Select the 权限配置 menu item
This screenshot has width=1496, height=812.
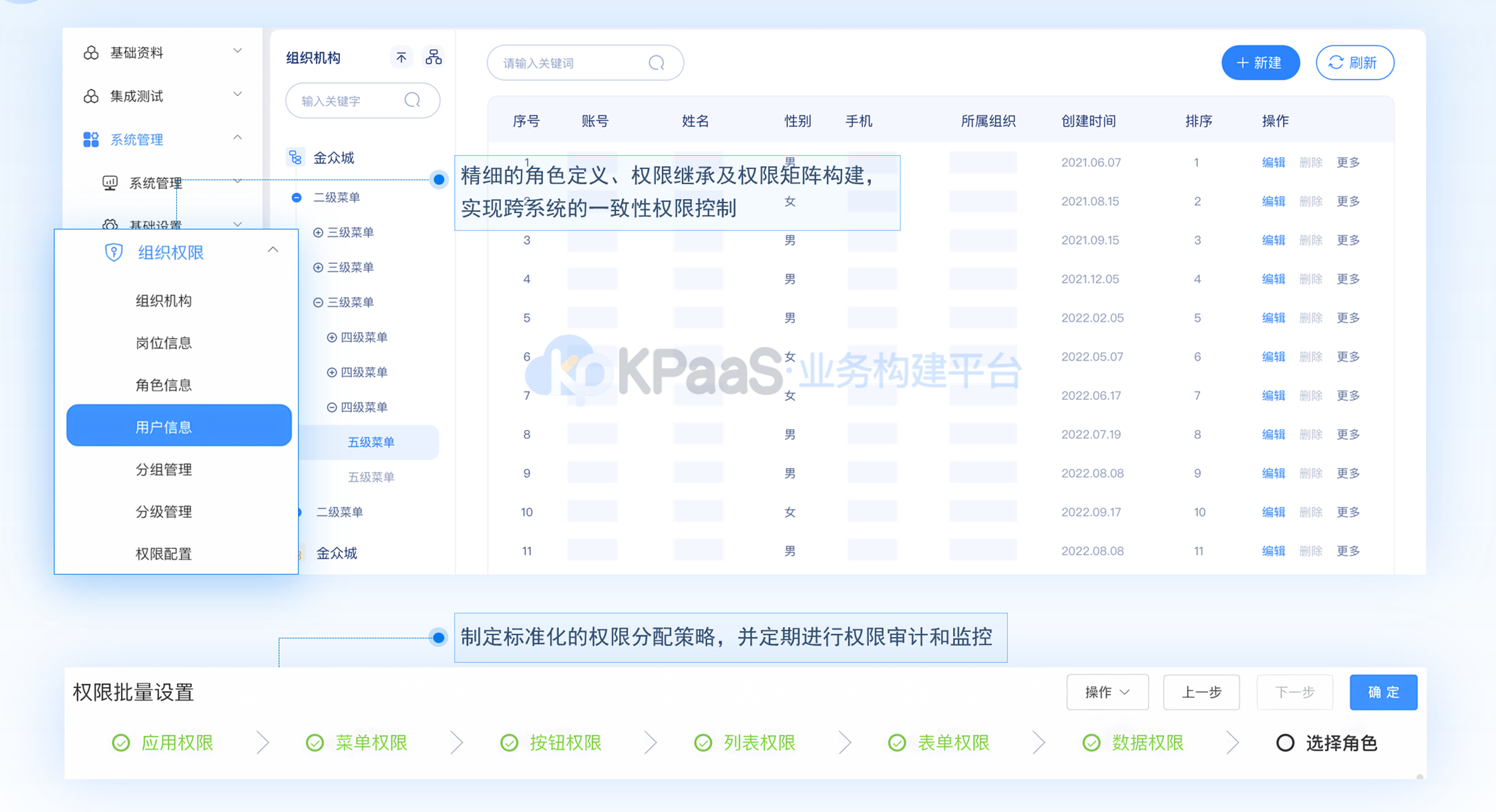(x=164, y=553)
